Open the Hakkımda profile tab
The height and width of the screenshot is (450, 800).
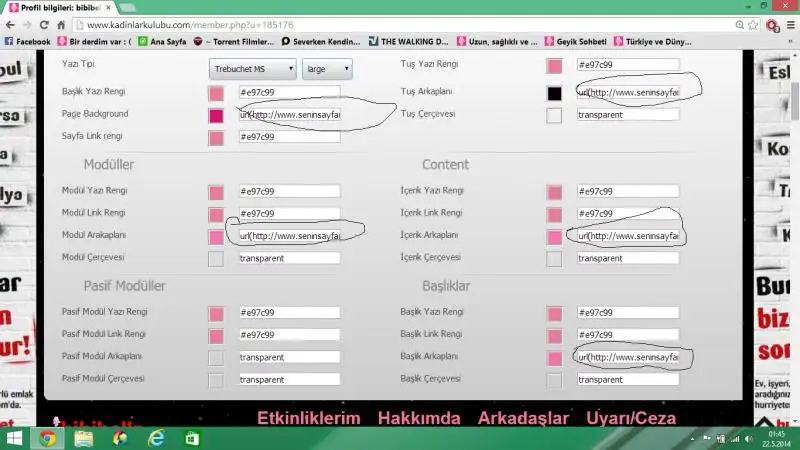pyautogui.click(x=419, y=418)
